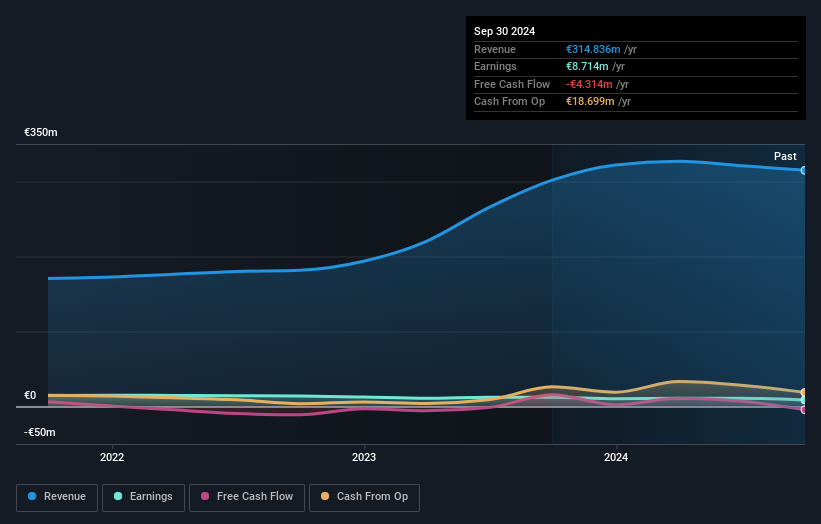Click the Free Cash Flow endpoint marker
This screenshot has width=821, height=524.
tap(804, 410)
